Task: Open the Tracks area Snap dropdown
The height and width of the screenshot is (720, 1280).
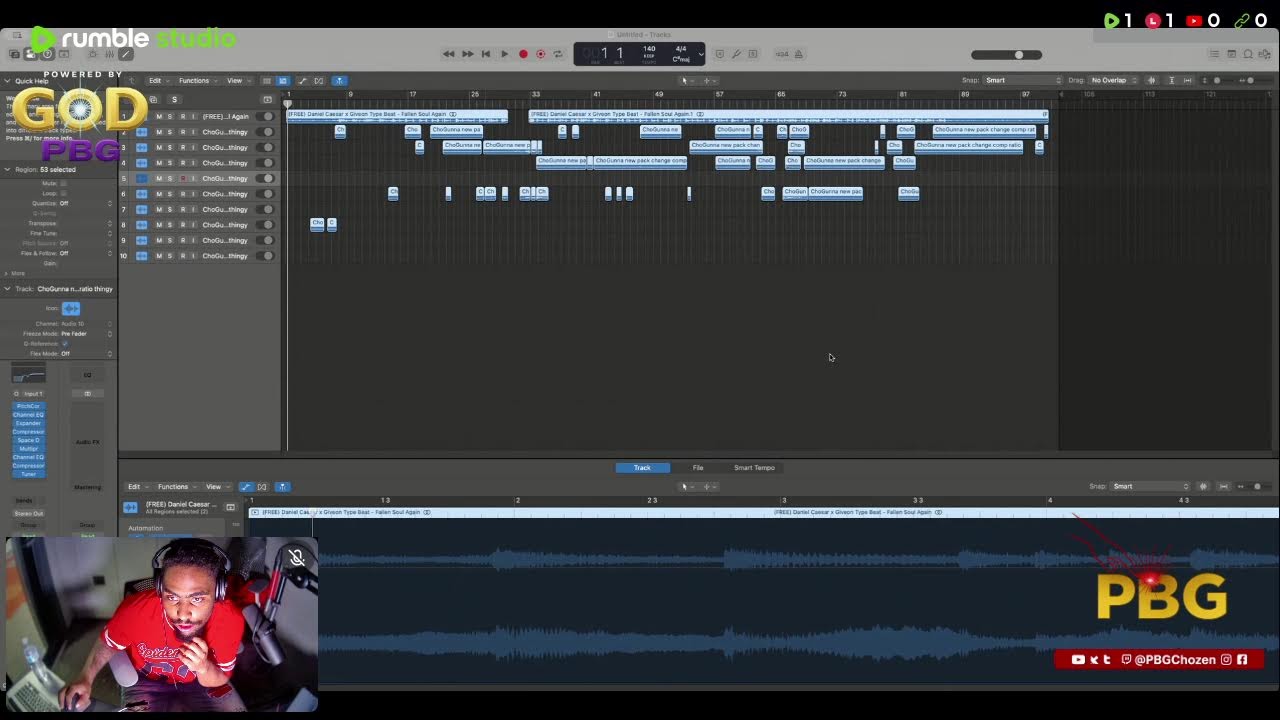Action: [1023, 81]
